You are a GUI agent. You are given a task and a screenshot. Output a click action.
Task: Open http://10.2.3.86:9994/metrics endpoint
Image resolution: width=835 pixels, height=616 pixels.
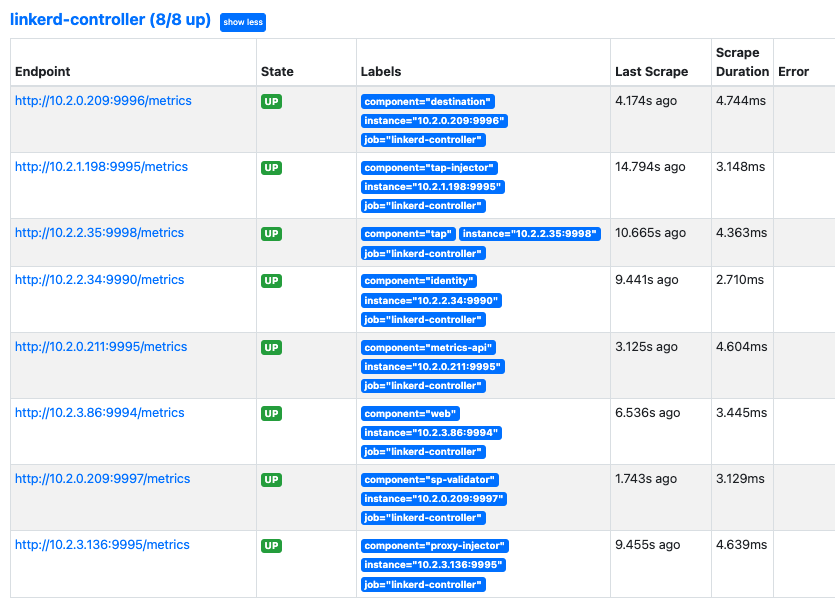point(100,413)
